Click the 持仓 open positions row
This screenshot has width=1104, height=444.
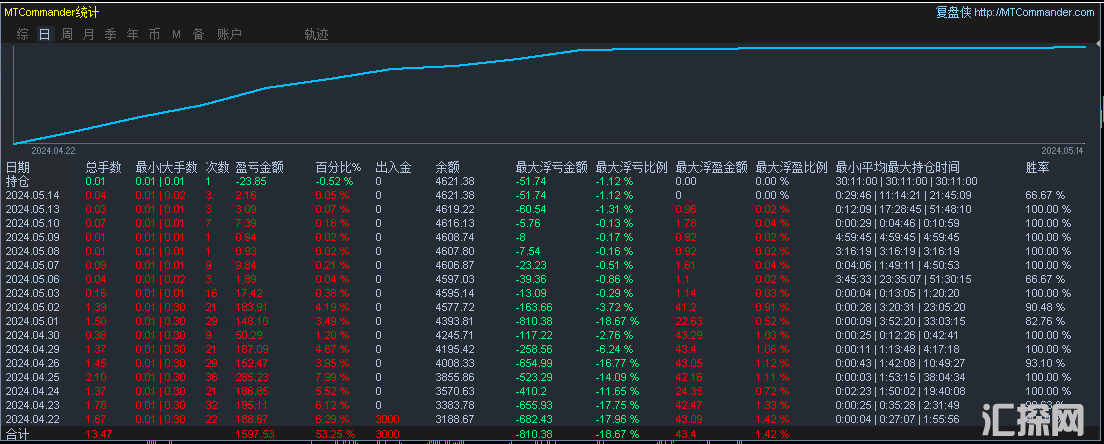tap(18, 181)
